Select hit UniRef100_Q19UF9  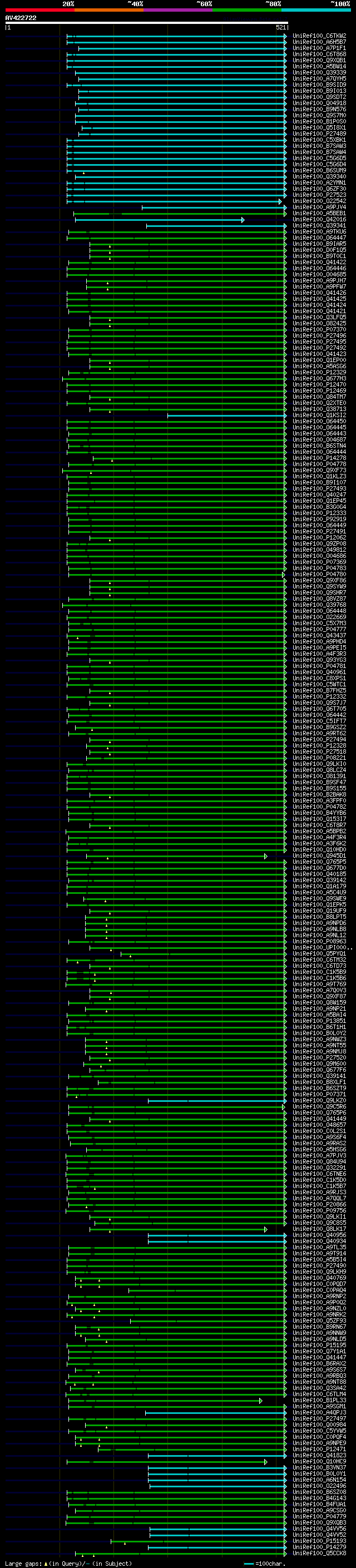pos(319,911)
